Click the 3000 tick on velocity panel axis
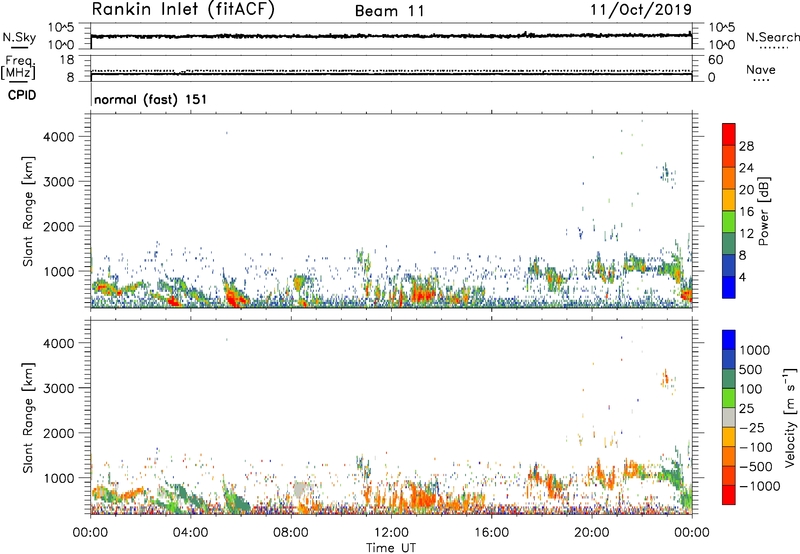The image size is (800, 554). [x=59, y=388]
